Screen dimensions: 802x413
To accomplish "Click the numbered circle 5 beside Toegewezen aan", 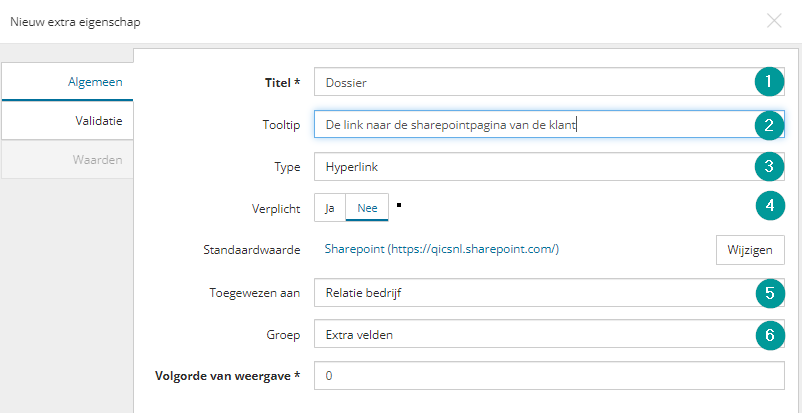I will [x=770, y=293].
